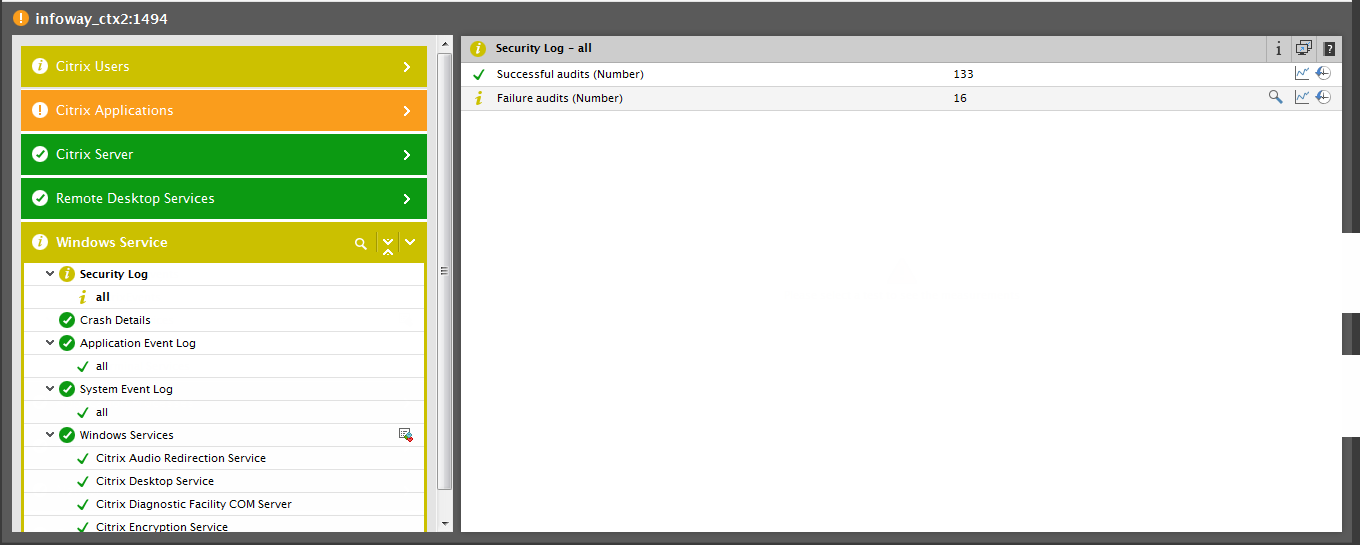Screen dimensions: 1360x545
Task: Click the expand/collapse all tests double-chevron
Action: (388, 245)
